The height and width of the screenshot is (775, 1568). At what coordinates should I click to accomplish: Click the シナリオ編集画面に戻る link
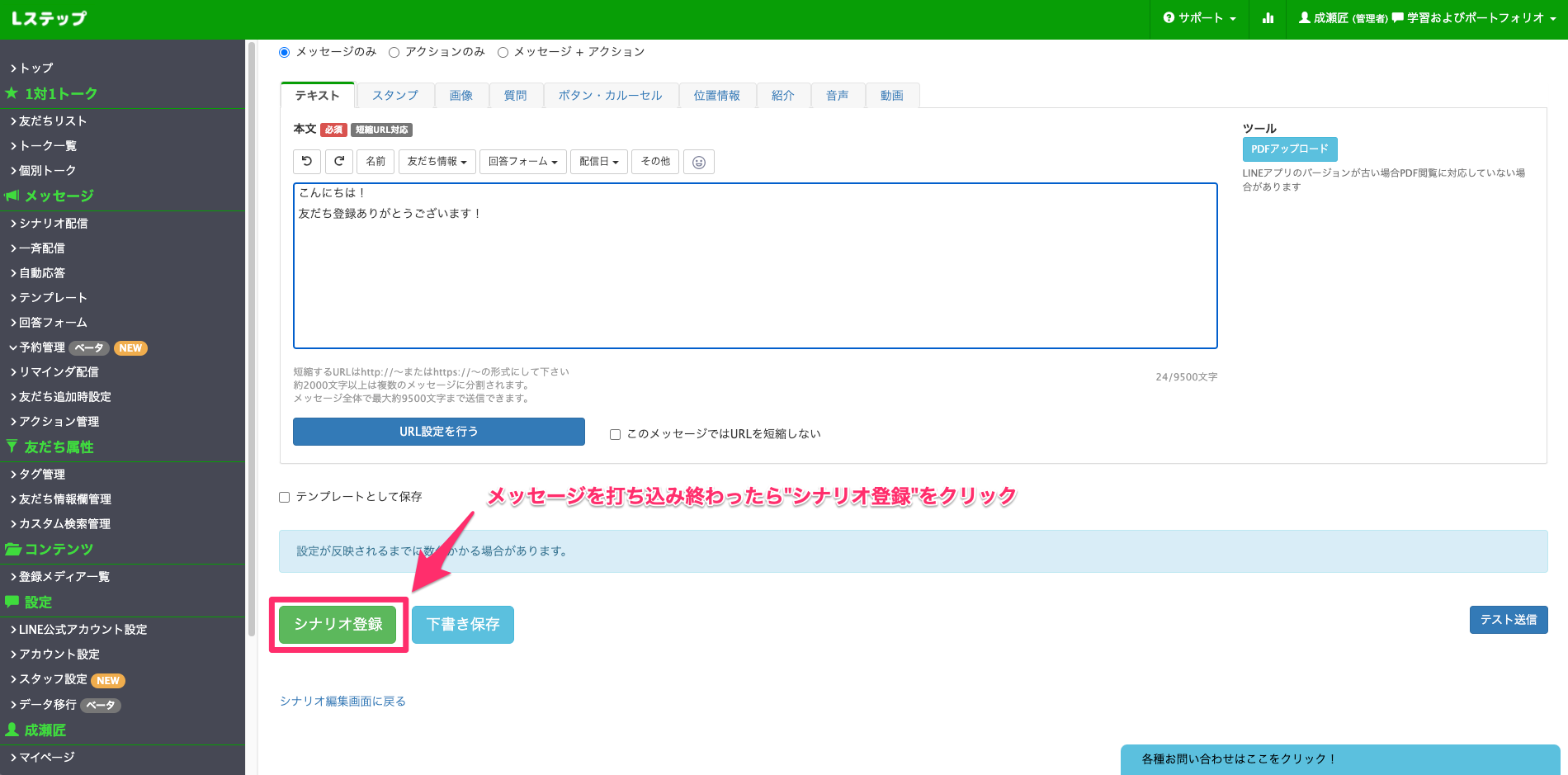pos(342,701)
